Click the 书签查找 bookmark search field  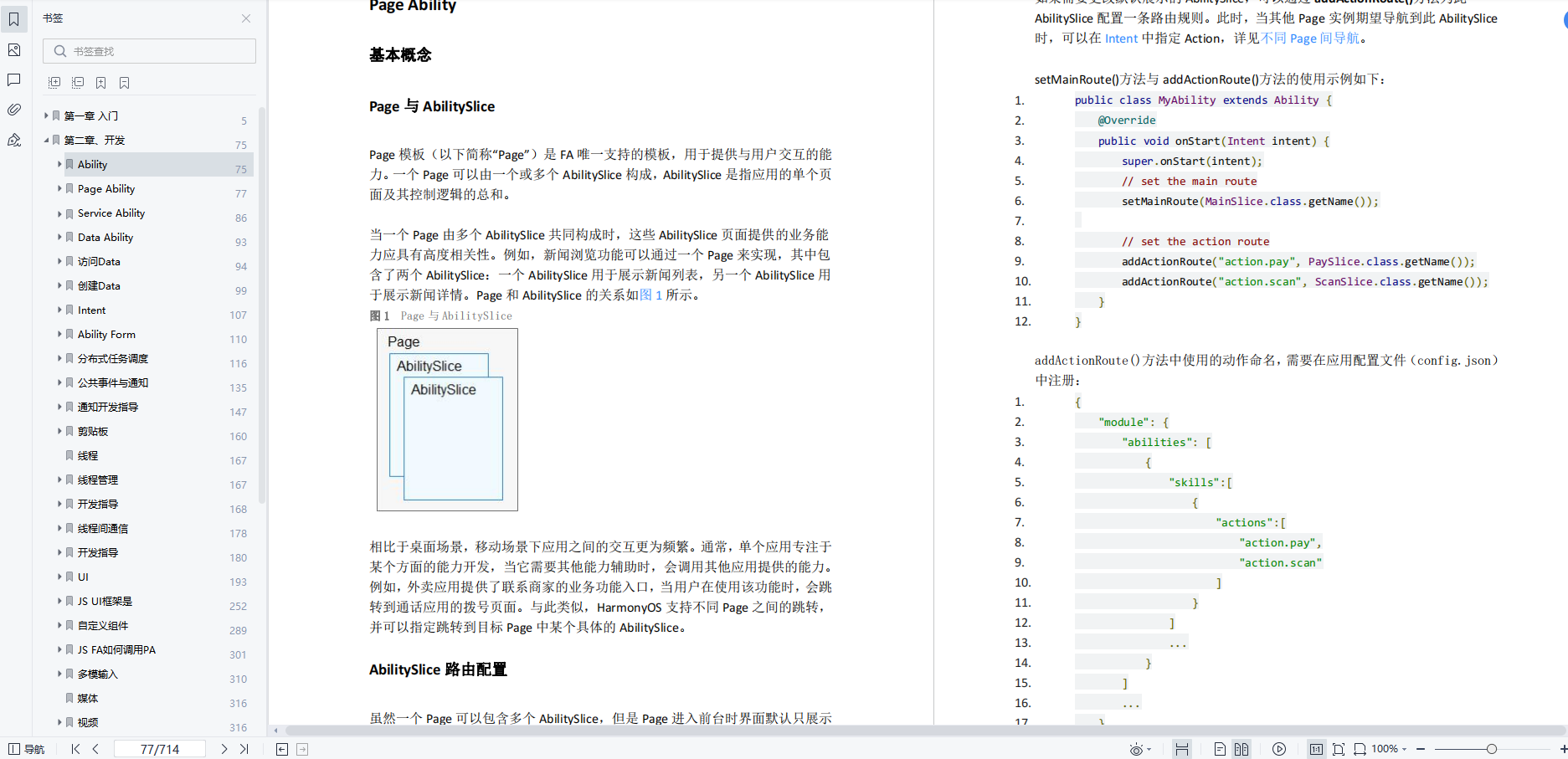pos(150,51)
